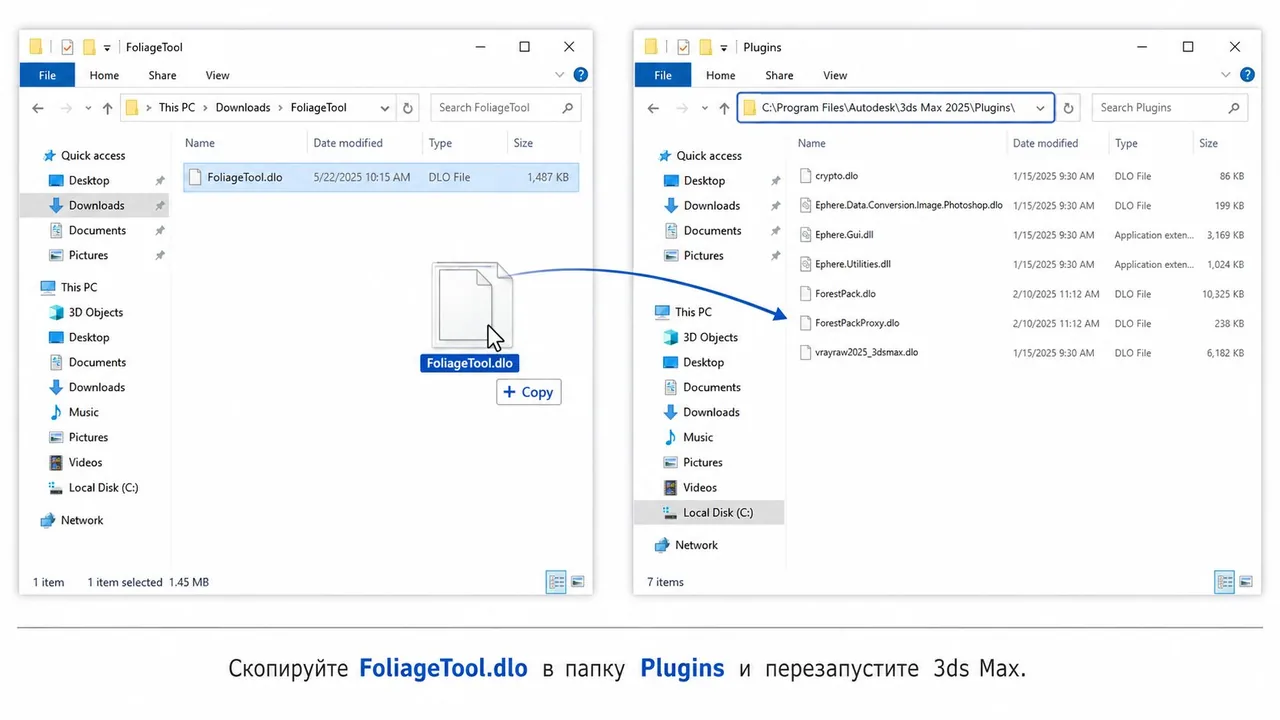Screen dimensions: 1280x720
Task: Open Pictures under Quick access in Plugins window
Action: [x=703, y=255]
